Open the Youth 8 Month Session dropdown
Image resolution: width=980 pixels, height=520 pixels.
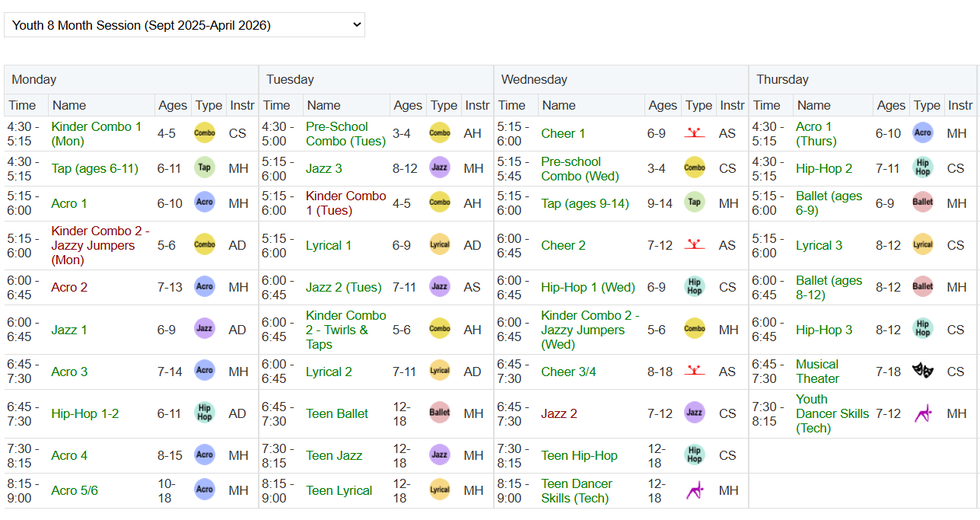point(184,25)
